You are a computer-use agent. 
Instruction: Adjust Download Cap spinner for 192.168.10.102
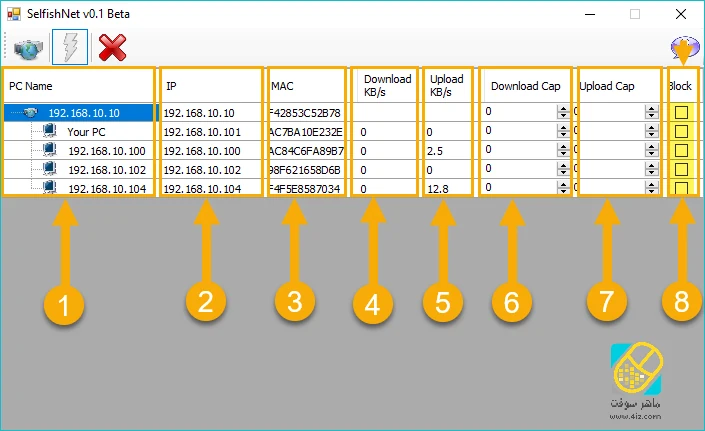[x=562, y=169]
